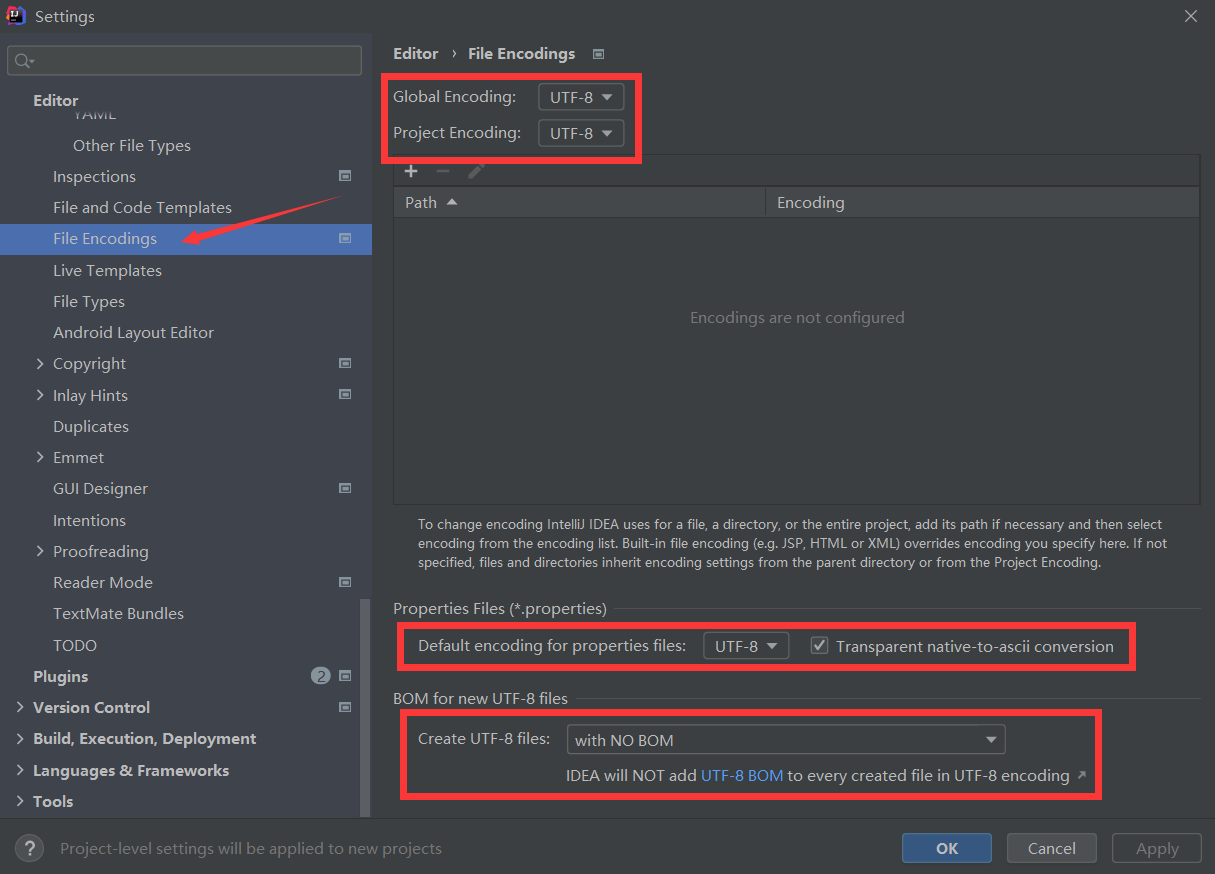This screenshot has height=874, width=1215.
Task: Click the external link arrow after UTF-8 encoding text
Action: click(x=1081, y=775)
